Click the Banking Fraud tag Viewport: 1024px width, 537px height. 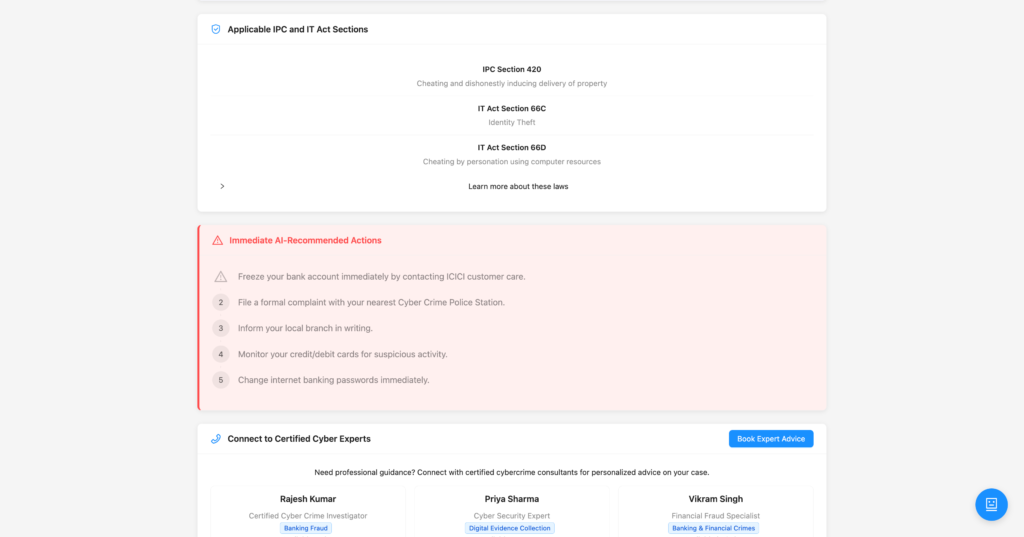(x=306, y=528)
